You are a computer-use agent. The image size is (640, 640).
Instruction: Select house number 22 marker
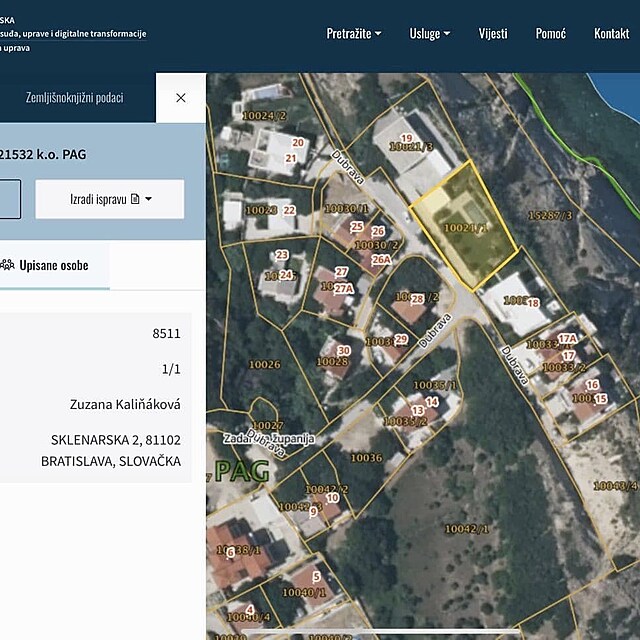[x=289, y=210]
